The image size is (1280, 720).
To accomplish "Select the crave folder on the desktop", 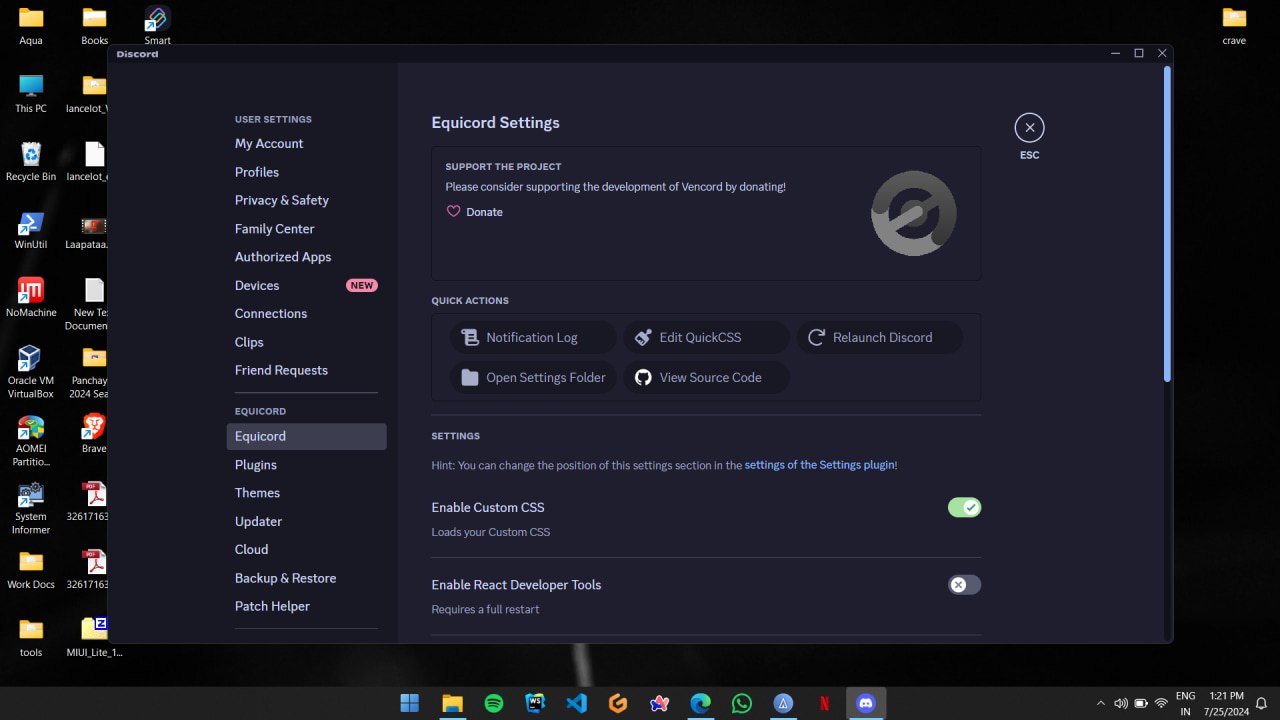I will [x=1234, y=25].
